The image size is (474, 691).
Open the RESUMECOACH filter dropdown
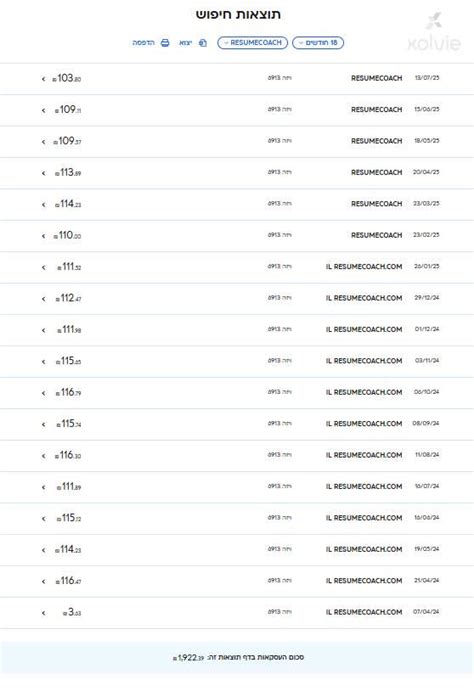[x=252, y=43]
